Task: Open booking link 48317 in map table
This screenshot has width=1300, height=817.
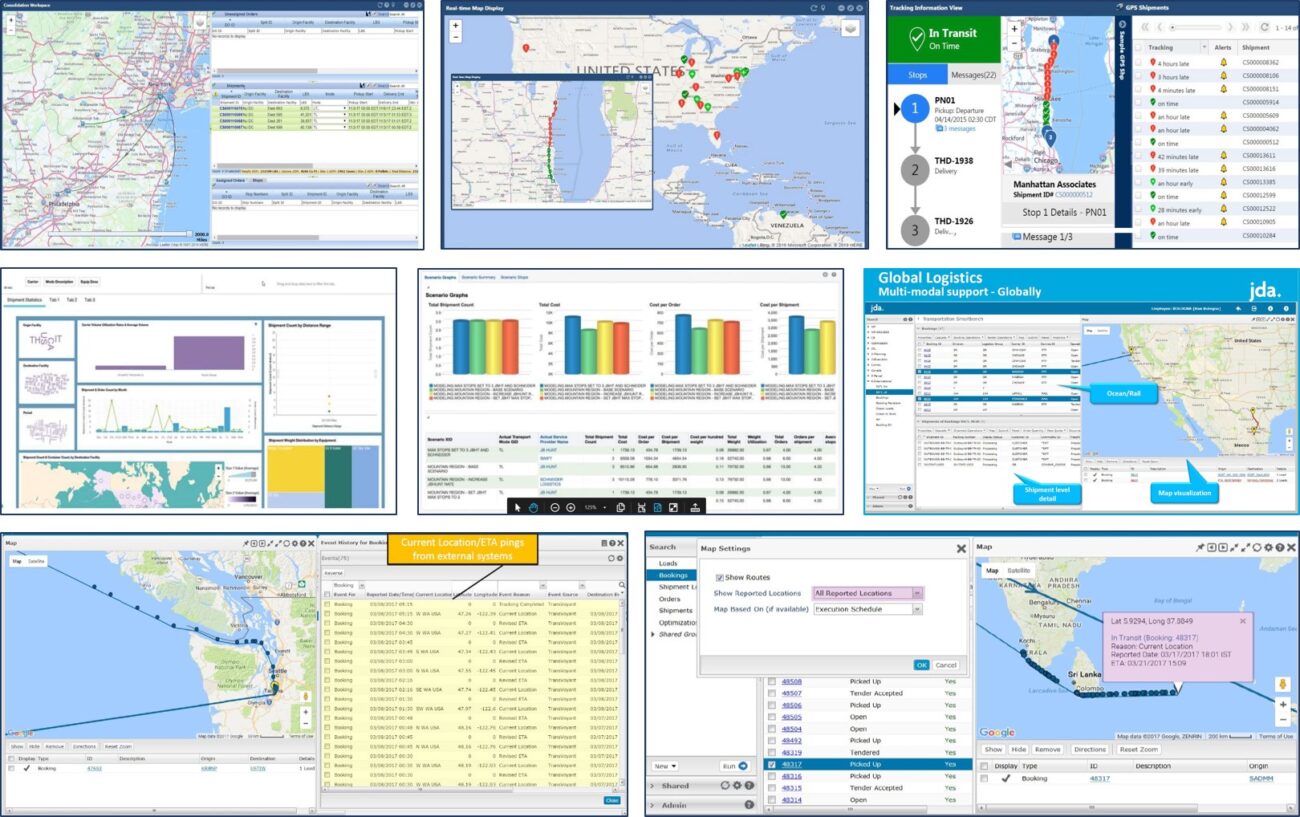Action: pos(1099,777)
